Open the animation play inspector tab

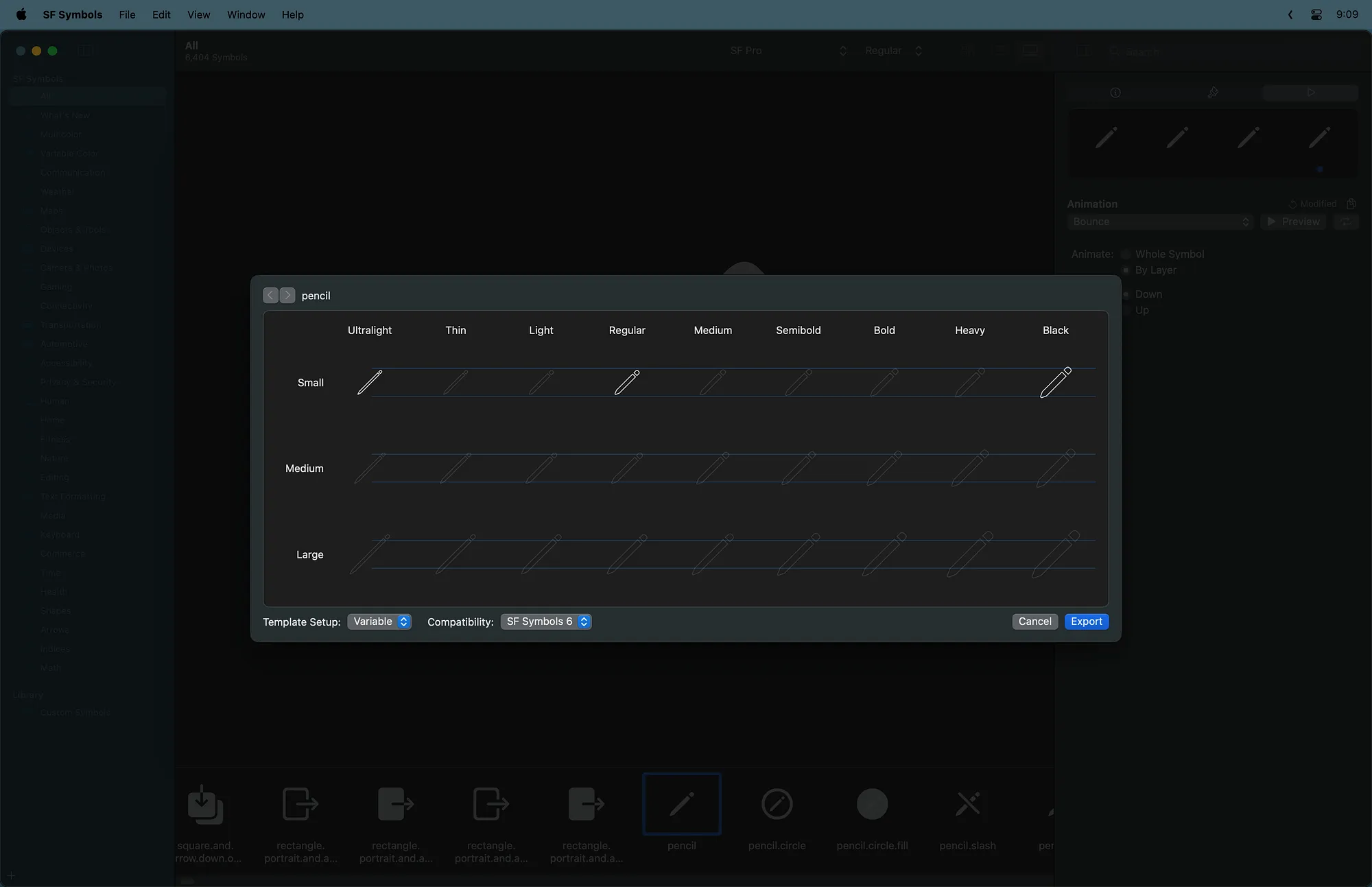tap(1310, 93)
